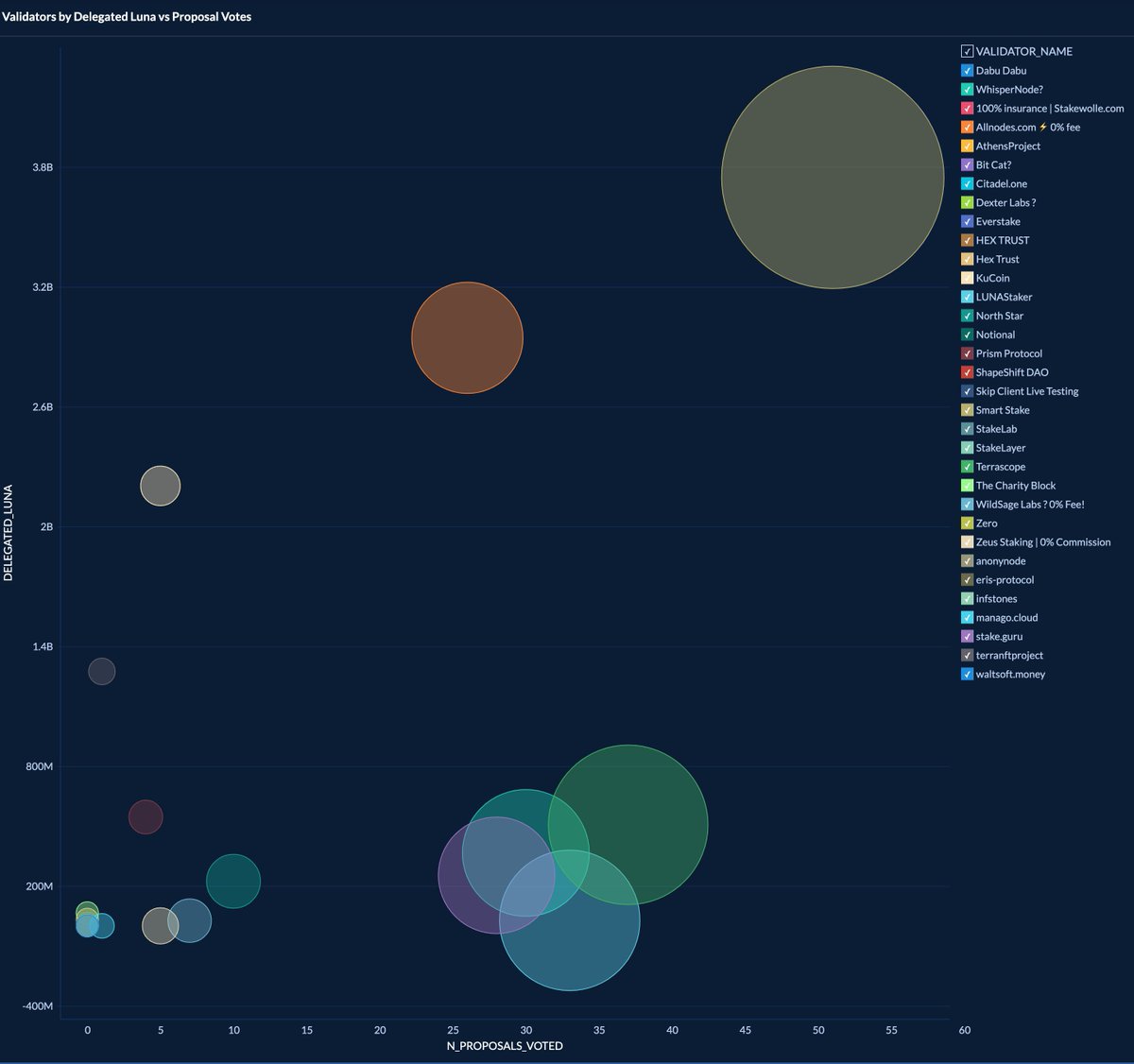Toggle the Dexter Labs ? checkbox
Screen dimensions: 1134x1064
tap(967, 202)
